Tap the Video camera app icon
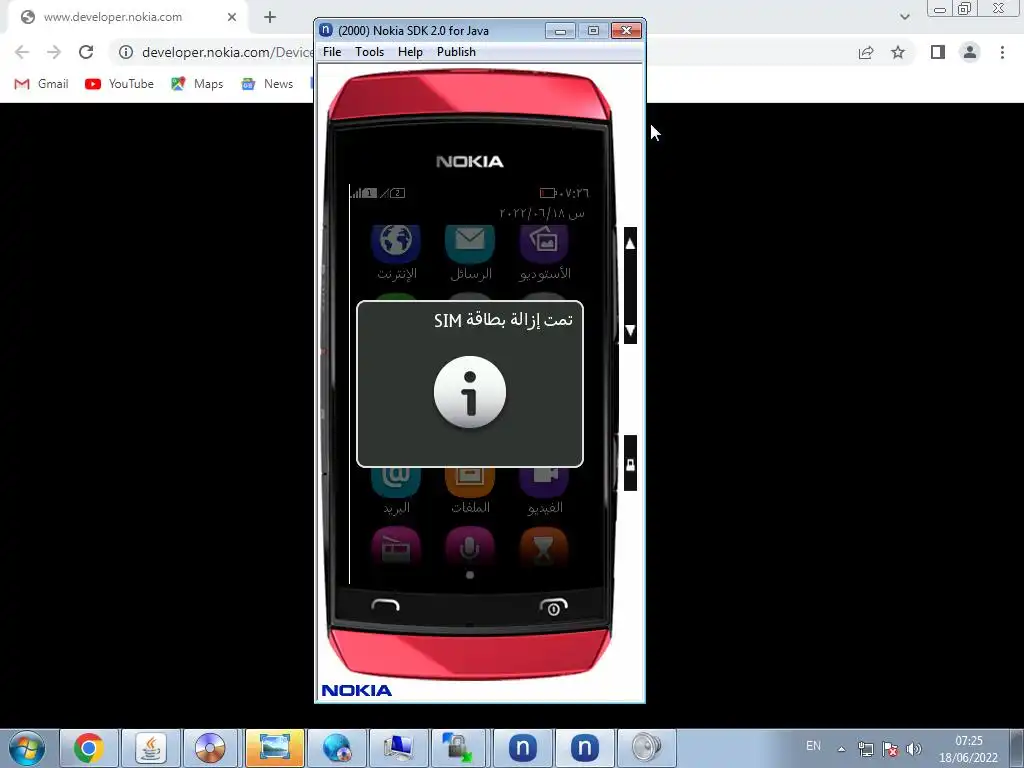 544,482
